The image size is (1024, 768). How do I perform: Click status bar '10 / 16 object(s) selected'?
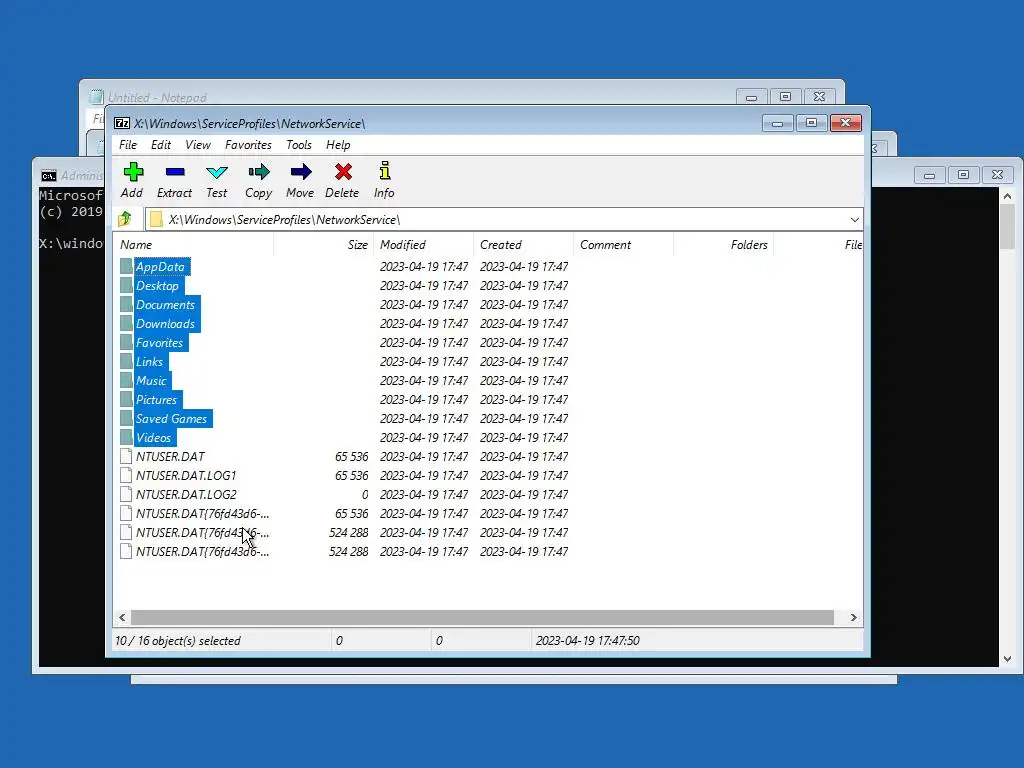point(178,641)
